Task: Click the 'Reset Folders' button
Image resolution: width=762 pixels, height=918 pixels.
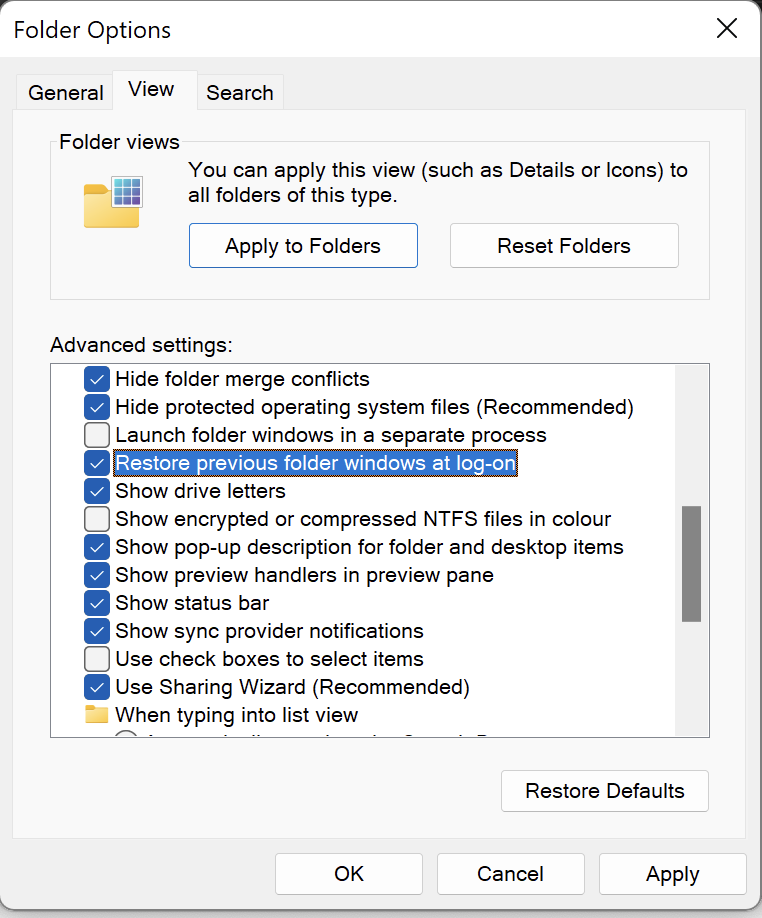Action: tap(563, 245)
